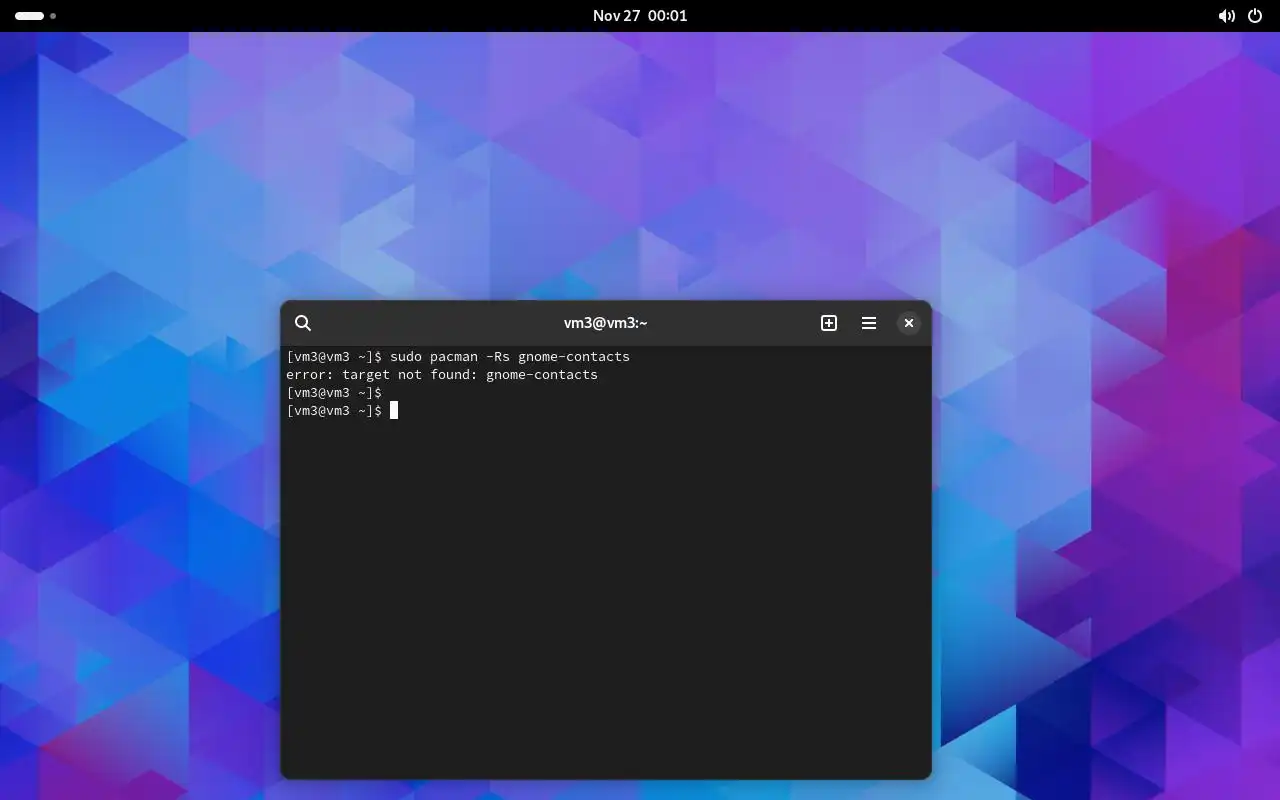Click the terminal cursor block
This screenshot has height=800, width=1280.
point(394,410)
